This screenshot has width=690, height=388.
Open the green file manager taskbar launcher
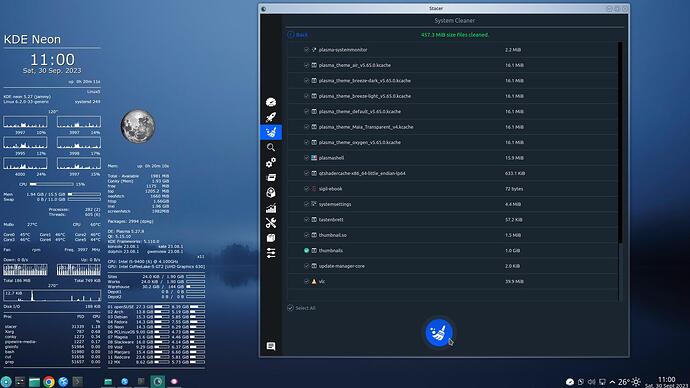coord(34,381)
